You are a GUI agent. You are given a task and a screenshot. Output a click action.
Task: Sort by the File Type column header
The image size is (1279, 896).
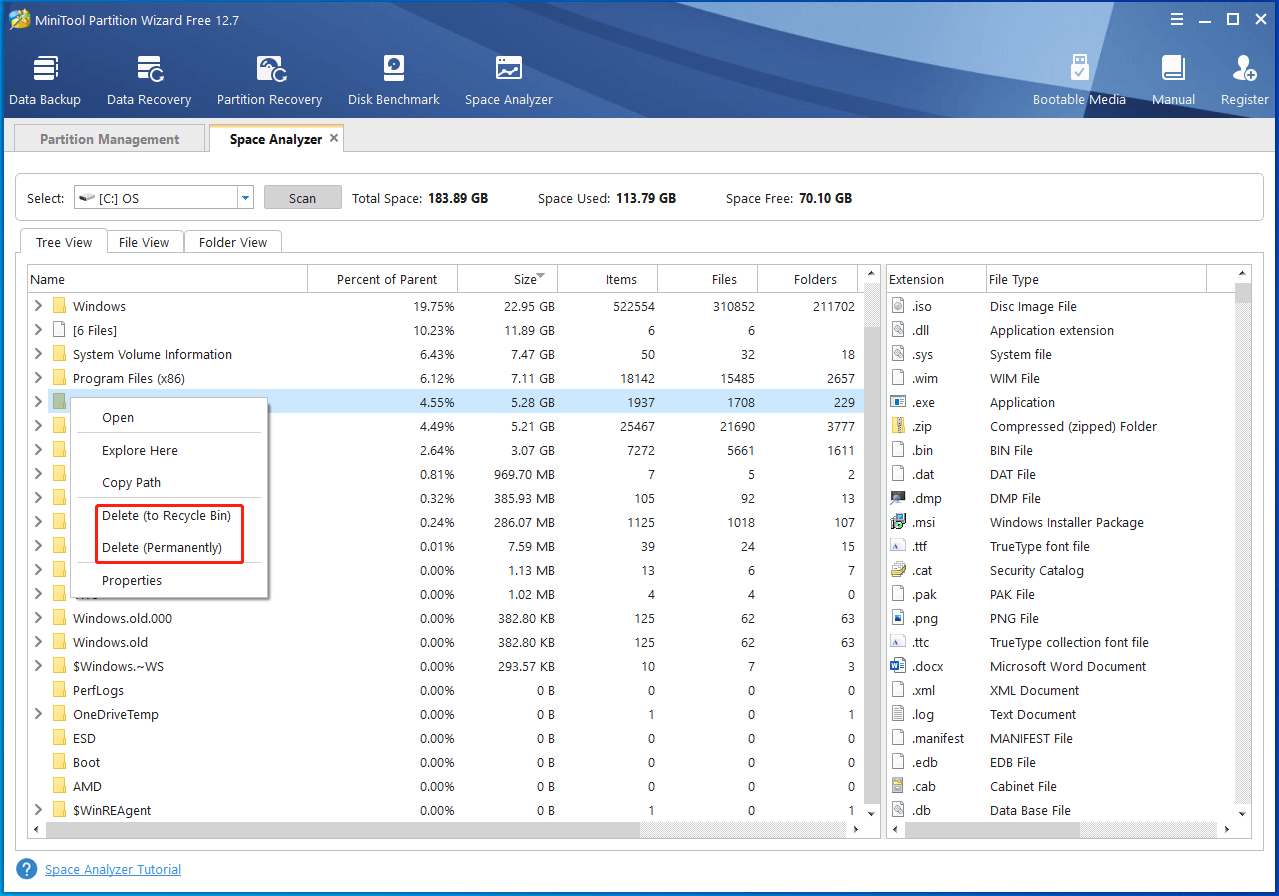[x=1096, y=279]
